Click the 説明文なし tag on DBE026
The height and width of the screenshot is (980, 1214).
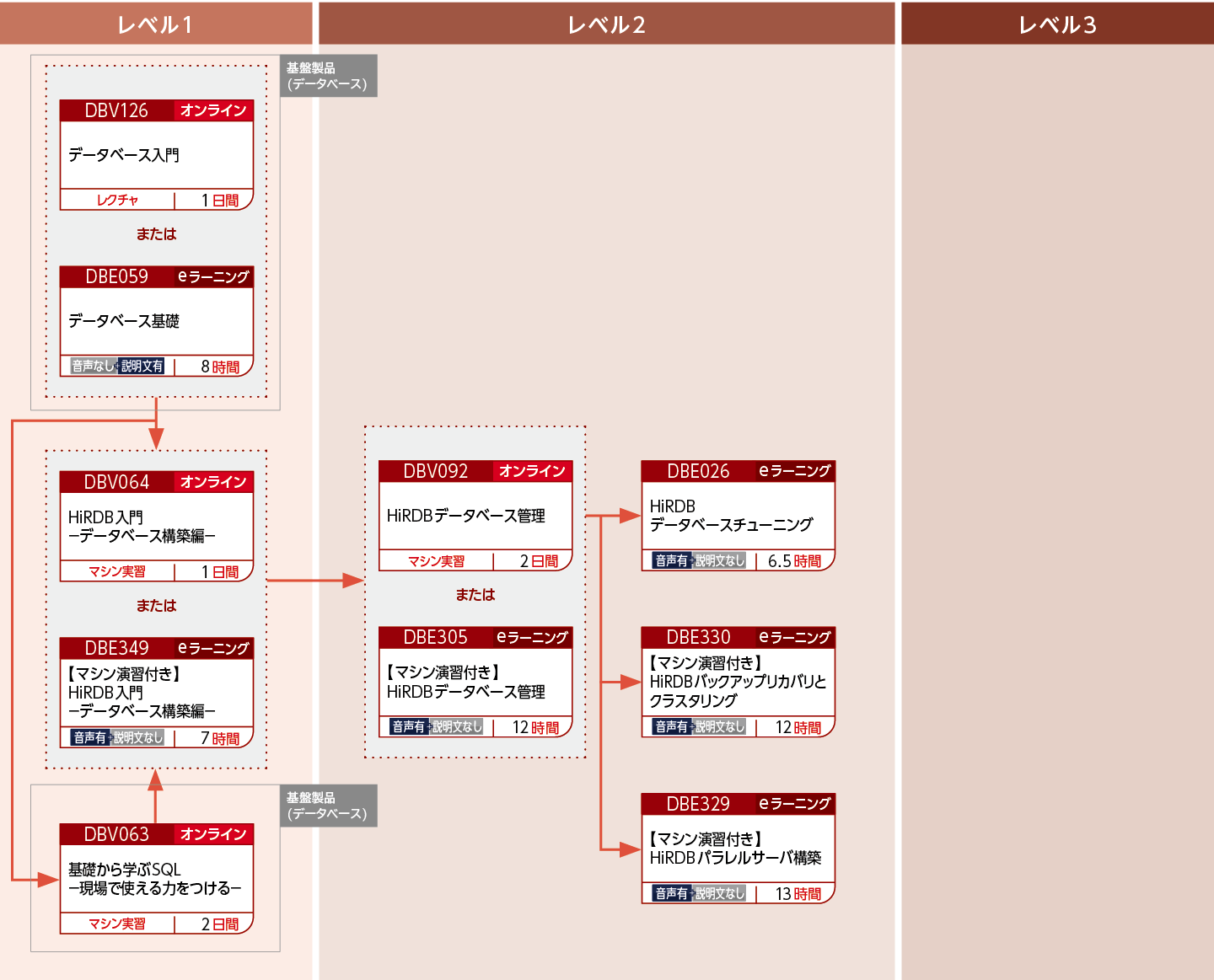click(720, 560)
